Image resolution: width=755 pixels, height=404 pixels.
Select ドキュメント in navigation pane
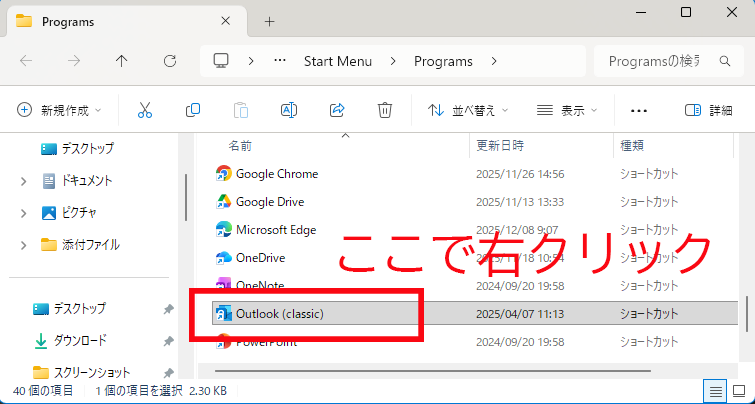(x=78, y=181)
